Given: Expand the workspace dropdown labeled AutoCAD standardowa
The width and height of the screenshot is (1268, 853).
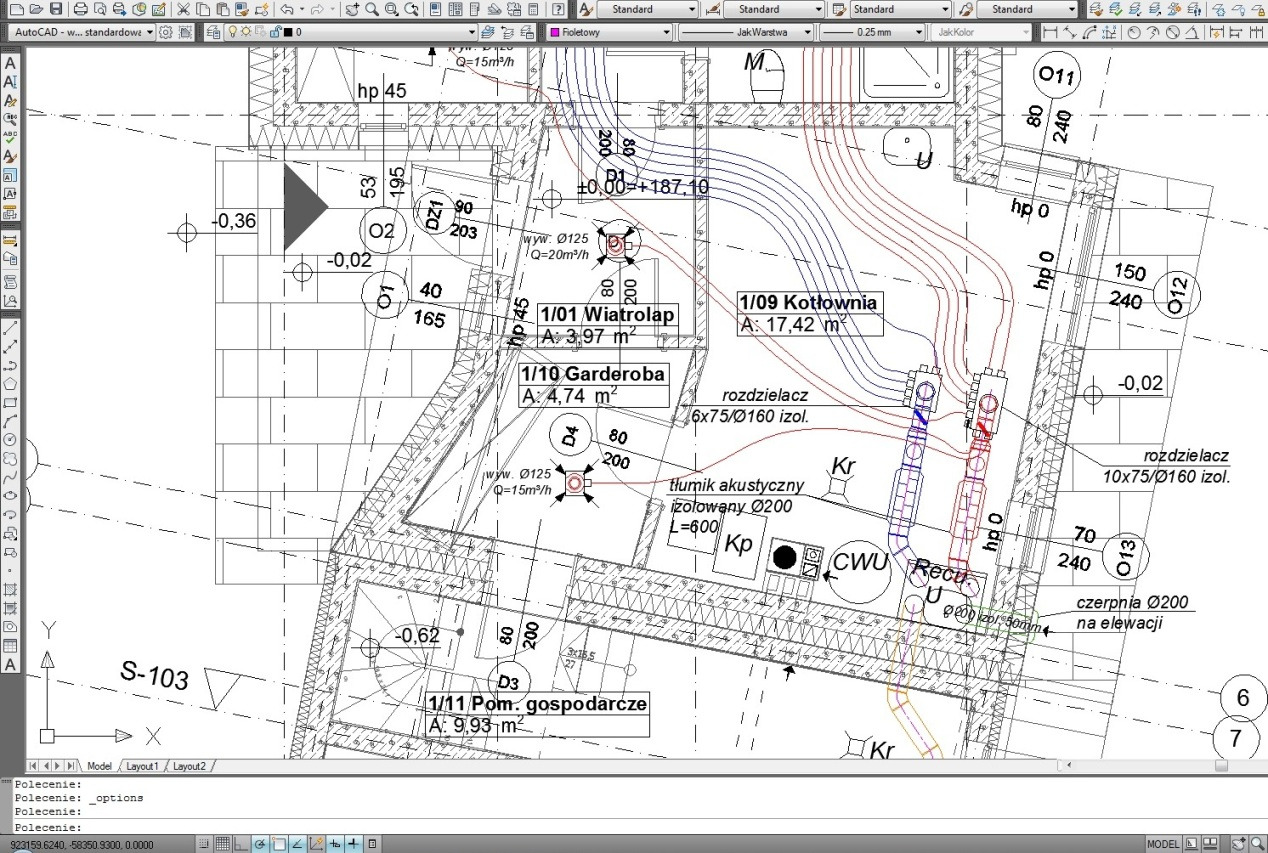Looking at the screenshot, I should click(x=148, y=31).
